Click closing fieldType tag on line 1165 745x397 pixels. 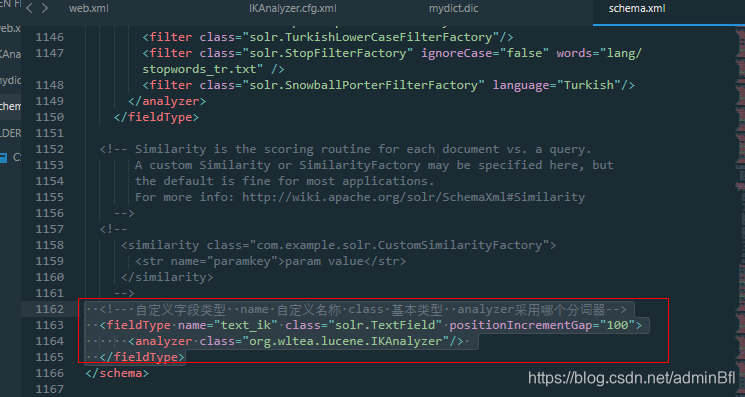[142, 357]
